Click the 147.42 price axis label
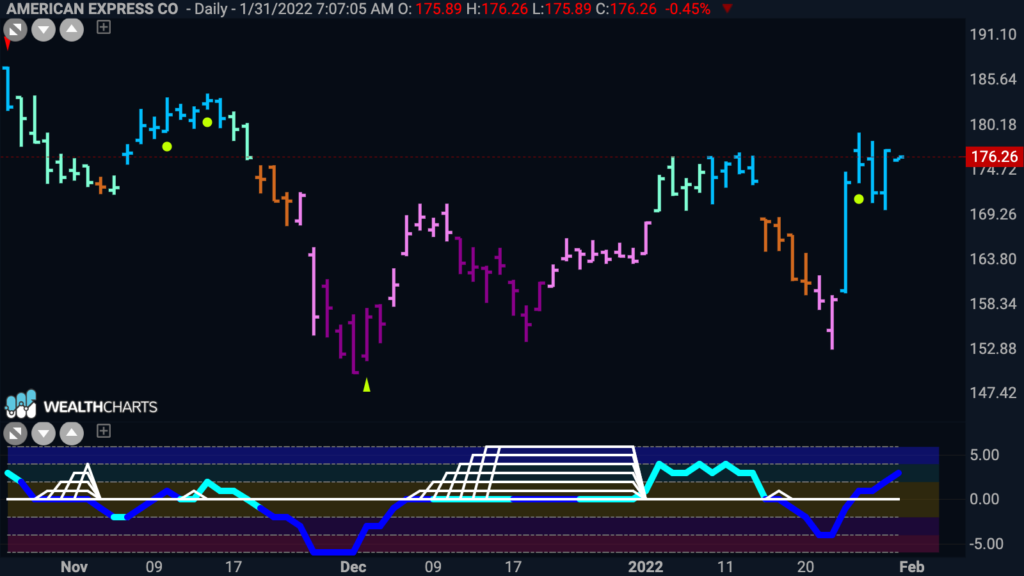Viewport: 1024px width, 576px height. click(x=993, y=393)
